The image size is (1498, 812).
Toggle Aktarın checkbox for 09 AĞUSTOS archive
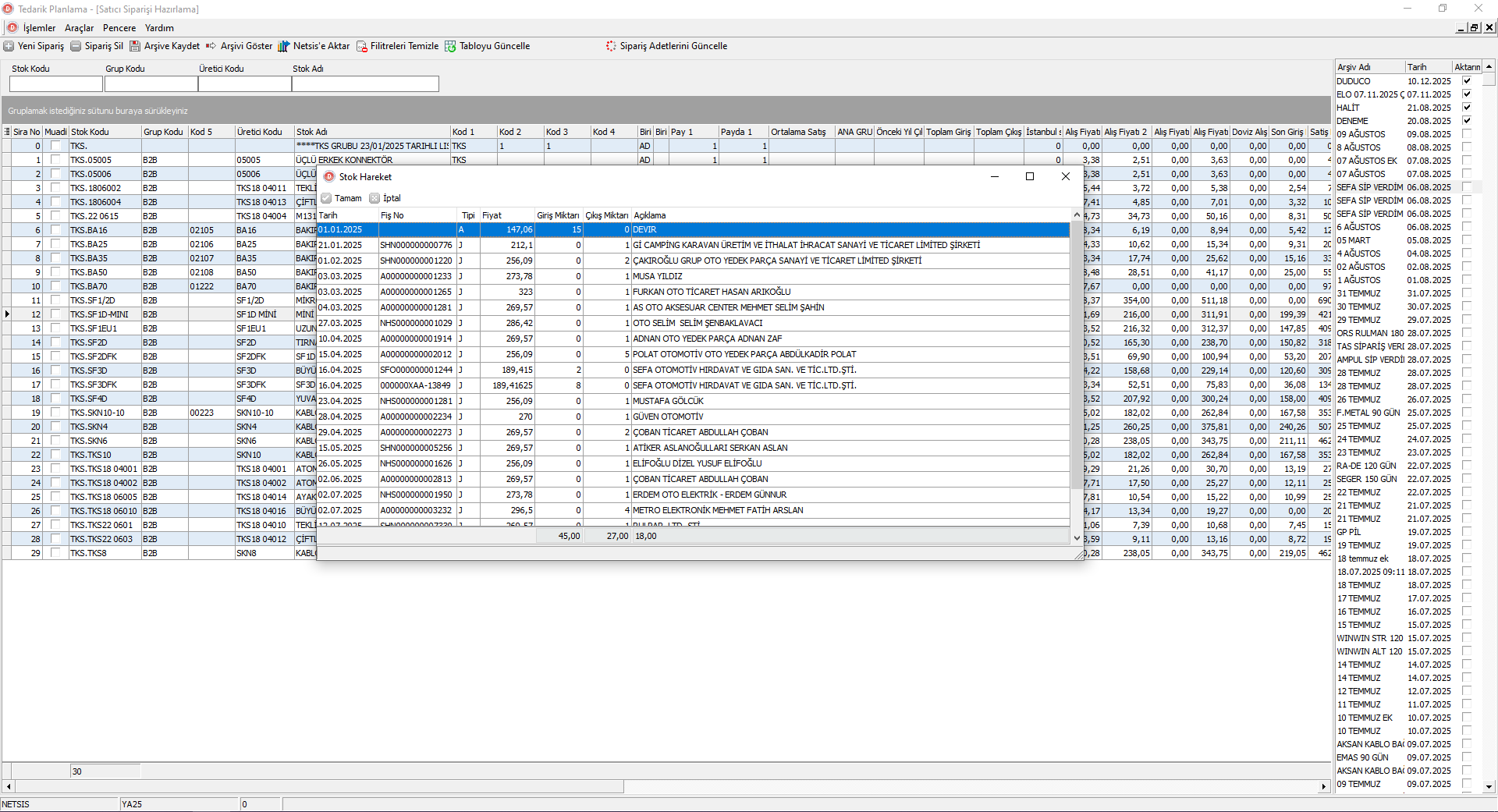click(x=1467, y=134)
